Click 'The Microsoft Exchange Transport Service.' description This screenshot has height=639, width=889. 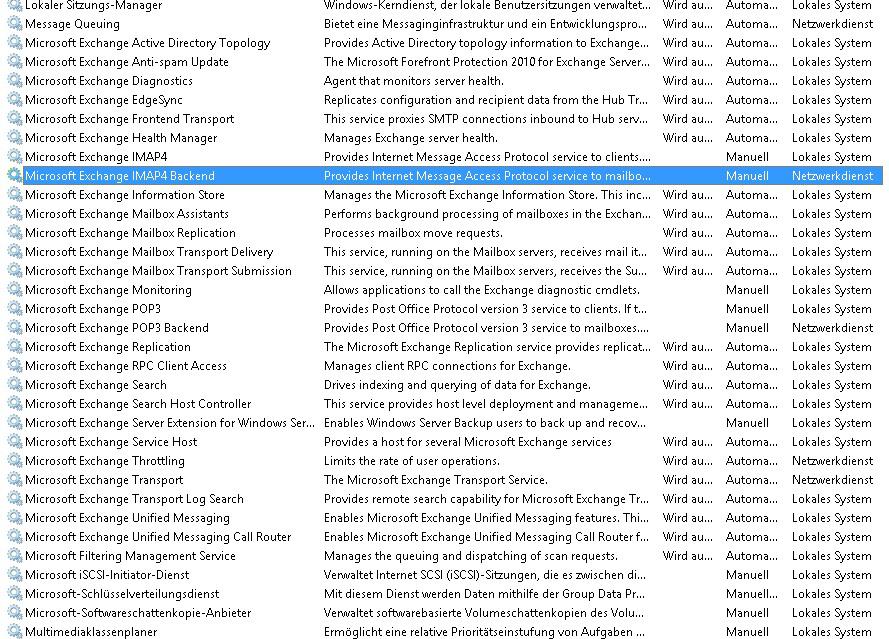point(435,480)
